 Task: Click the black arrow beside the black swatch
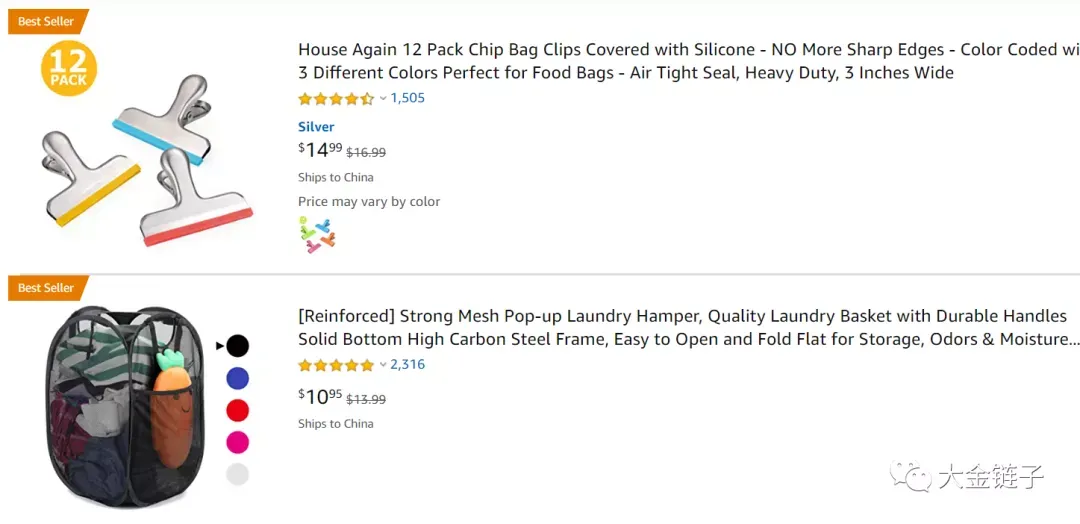click(220, 346)
